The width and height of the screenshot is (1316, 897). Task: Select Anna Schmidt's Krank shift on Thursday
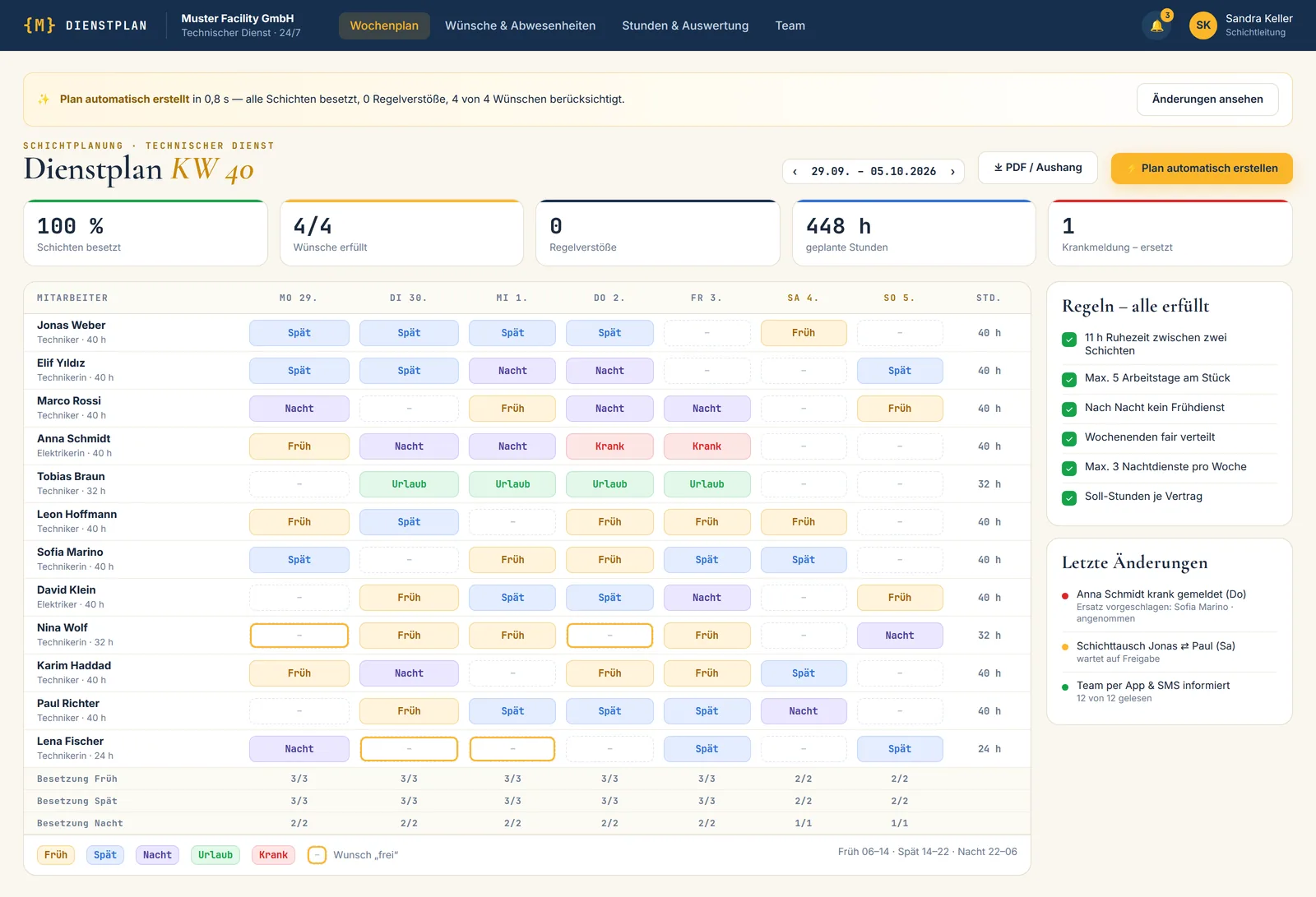click(x=609, y=446)
